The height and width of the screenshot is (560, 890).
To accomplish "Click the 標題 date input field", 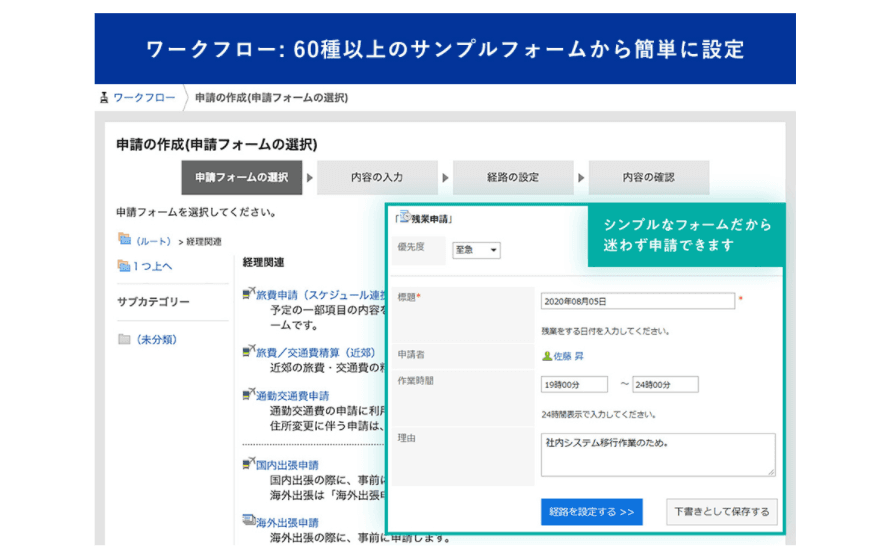I will 637,301.
